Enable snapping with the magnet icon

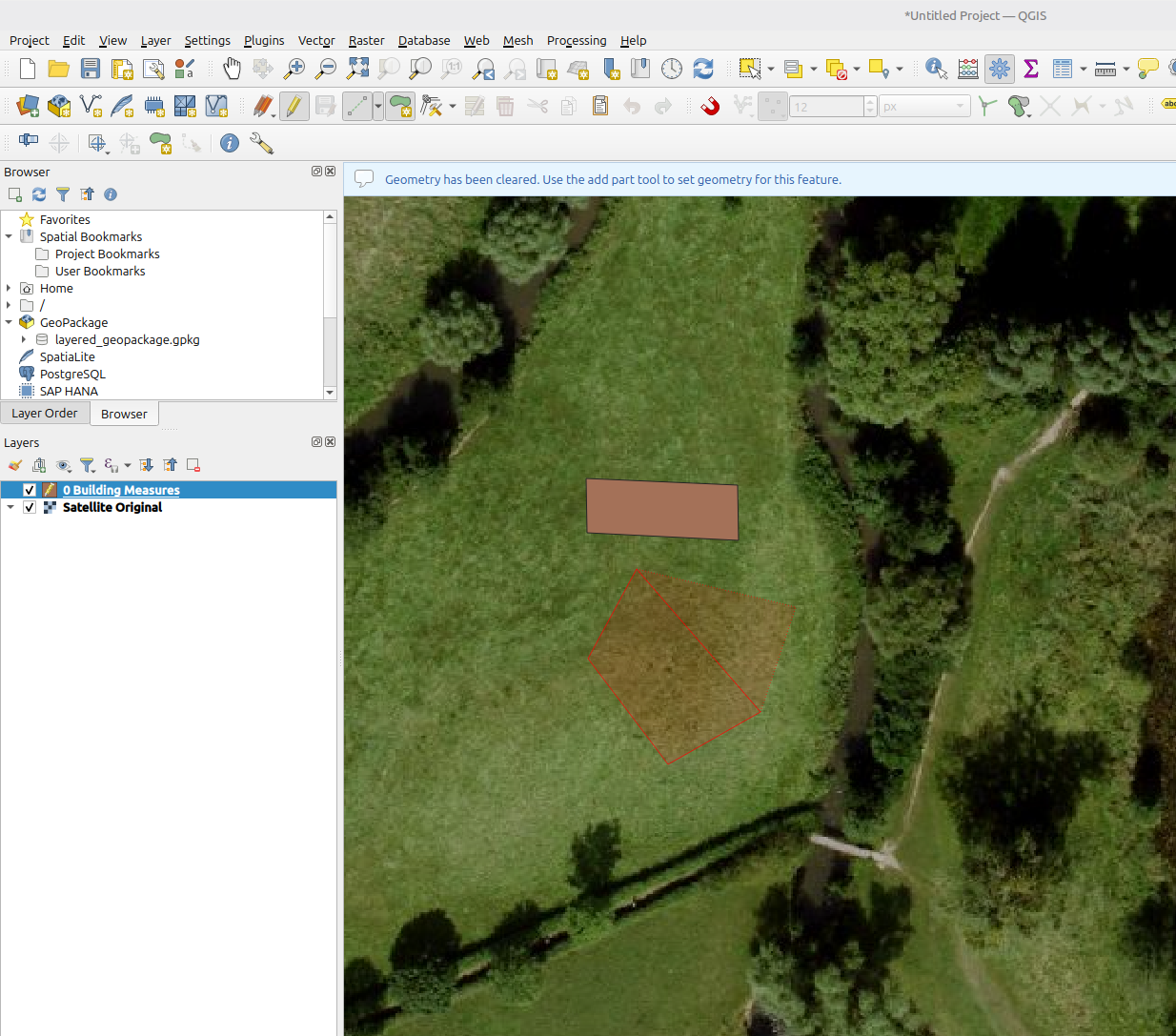click(709, 106)
